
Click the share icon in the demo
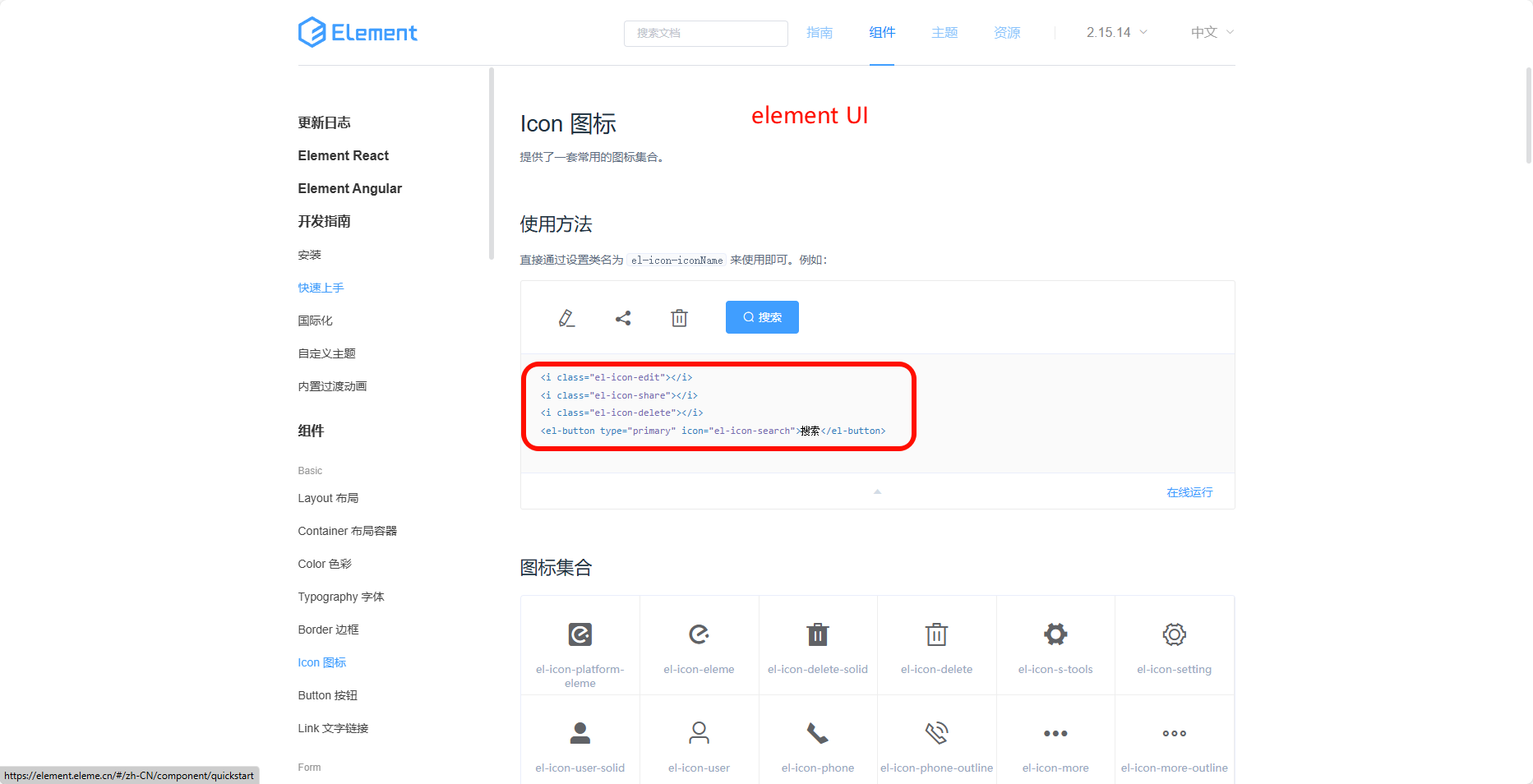tap(623, 318)
